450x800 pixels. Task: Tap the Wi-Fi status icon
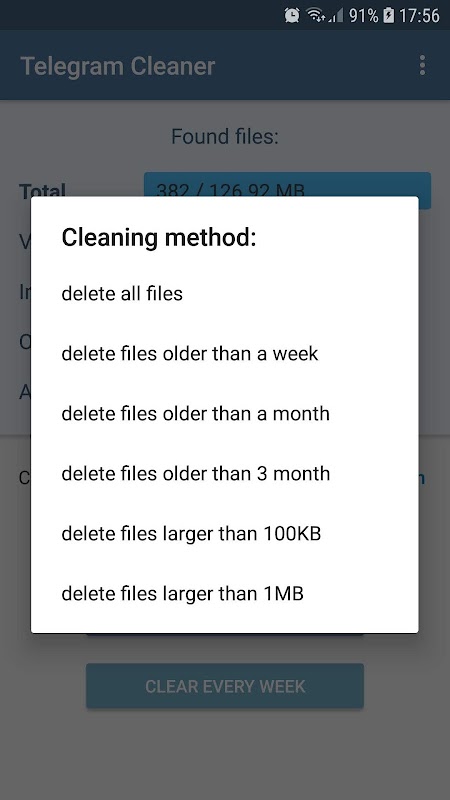316,15
